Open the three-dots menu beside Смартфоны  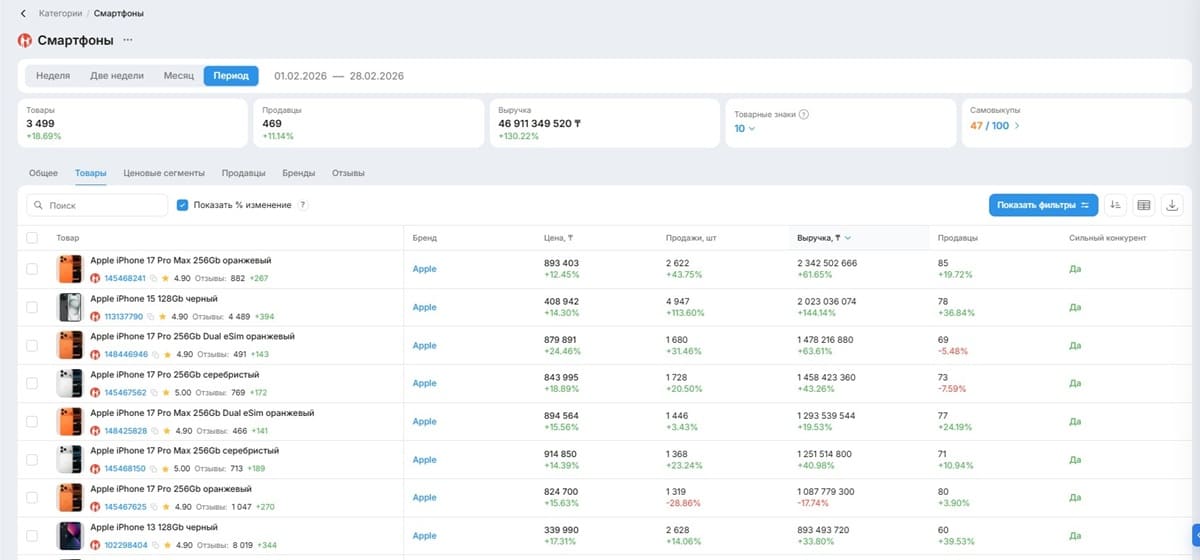point(128,41)
